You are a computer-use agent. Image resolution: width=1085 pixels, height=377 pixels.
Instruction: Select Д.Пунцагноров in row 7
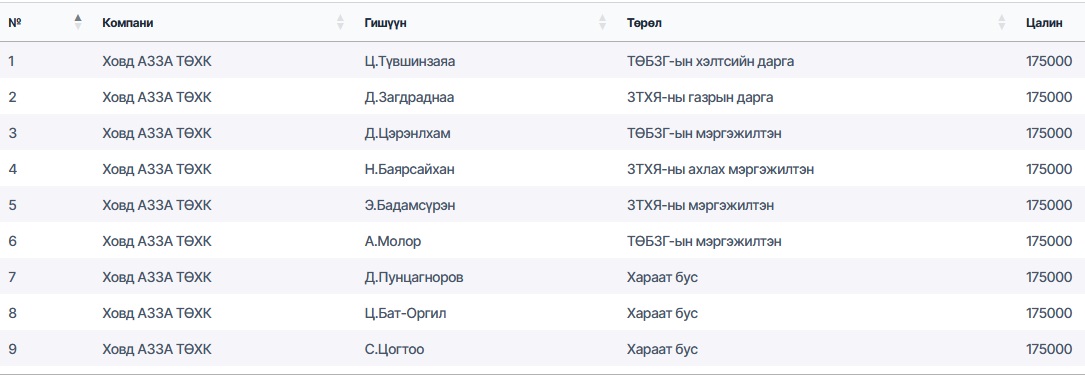coord(414,277)
